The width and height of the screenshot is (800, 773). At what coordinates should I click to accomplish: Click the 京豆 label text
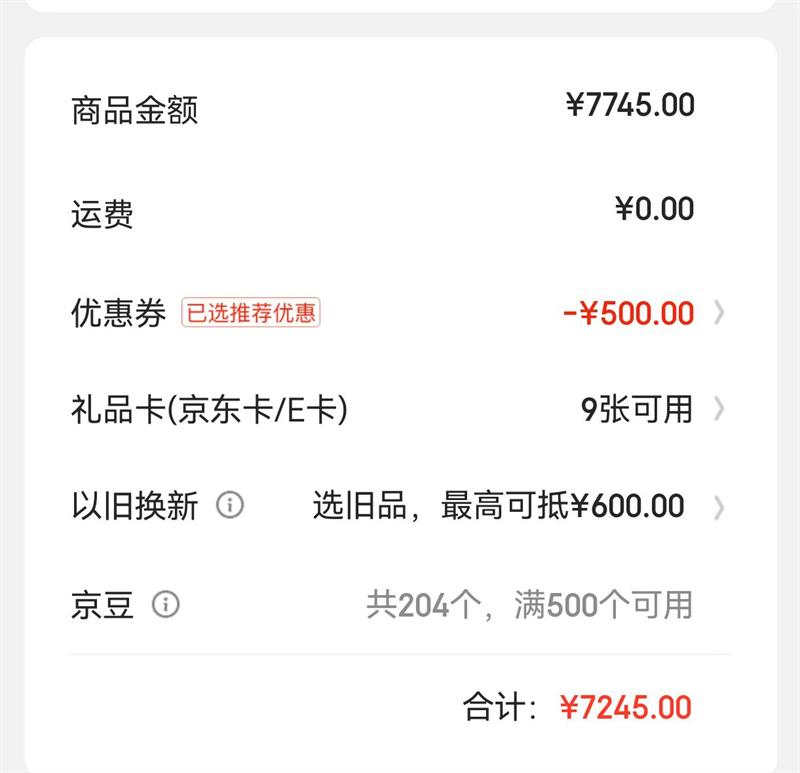click(x=102, y=604)
